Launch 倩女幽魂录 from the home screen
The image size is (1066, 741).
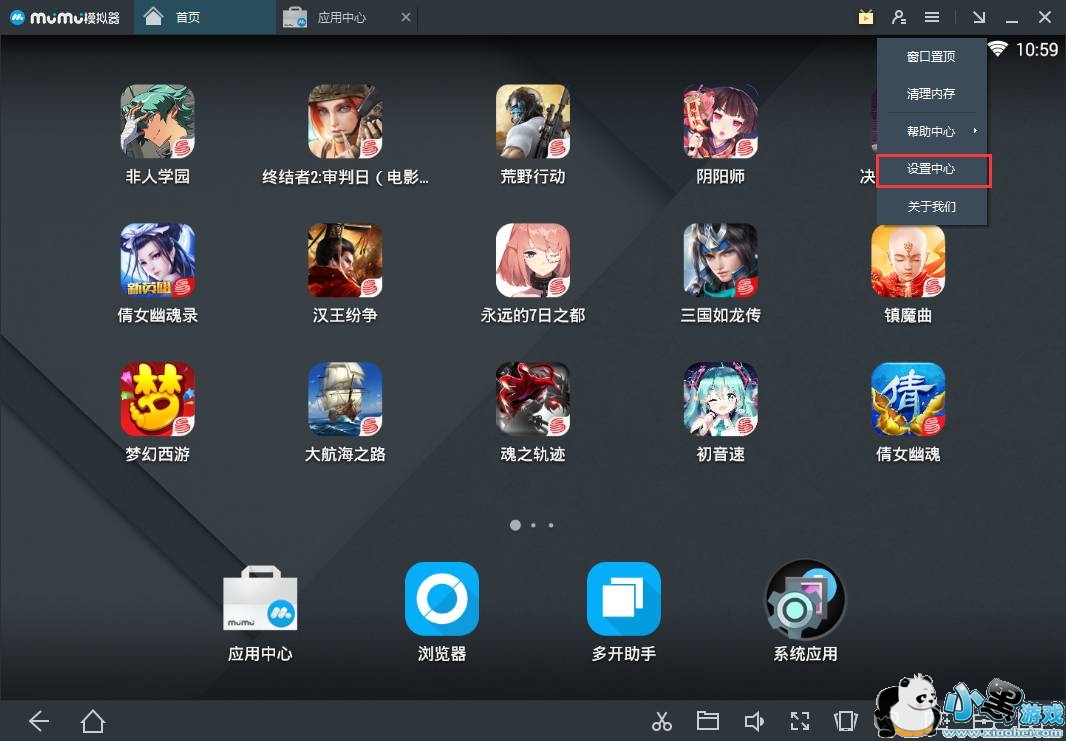[x=158, y=260]
